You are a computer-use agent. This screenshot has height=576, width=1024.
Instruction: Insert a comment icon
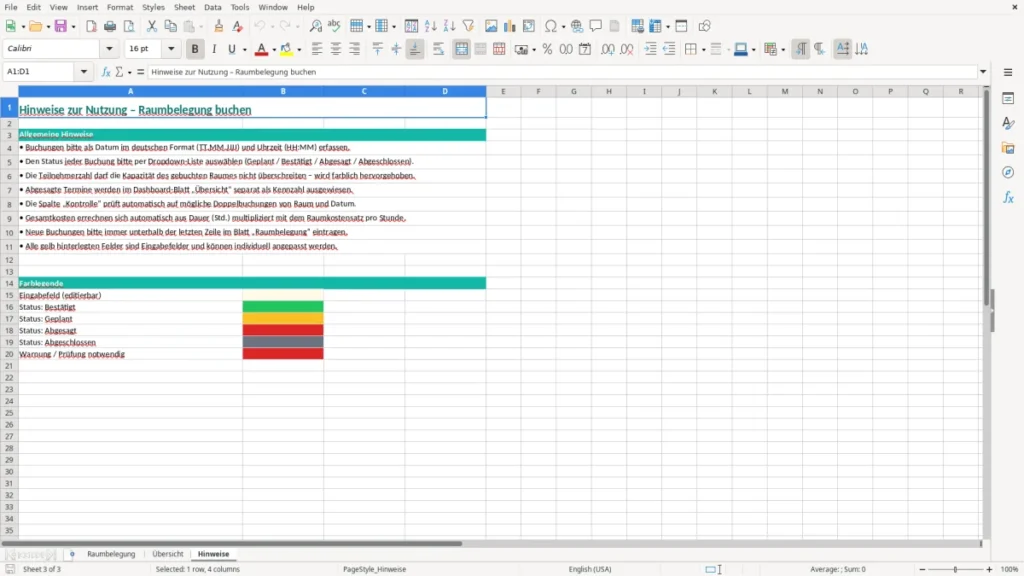[596, 26]
